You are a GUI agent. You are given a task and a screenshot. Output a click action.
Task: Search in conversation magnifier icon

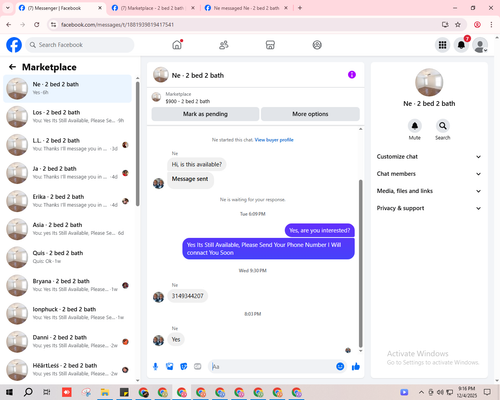[443, 126]
